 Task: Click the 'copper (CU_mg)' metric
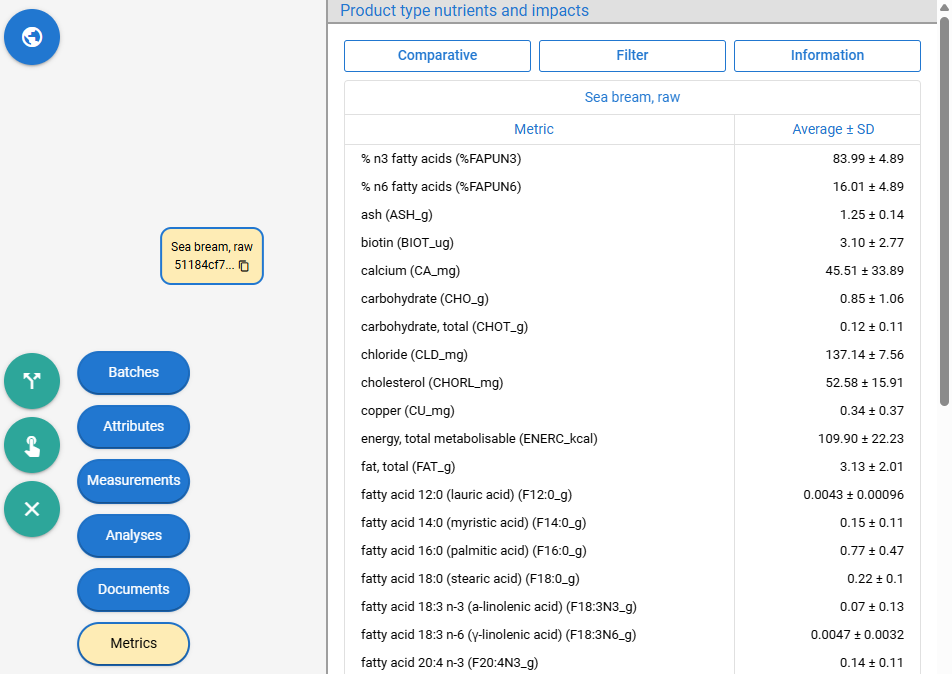[x=407, y=410]
